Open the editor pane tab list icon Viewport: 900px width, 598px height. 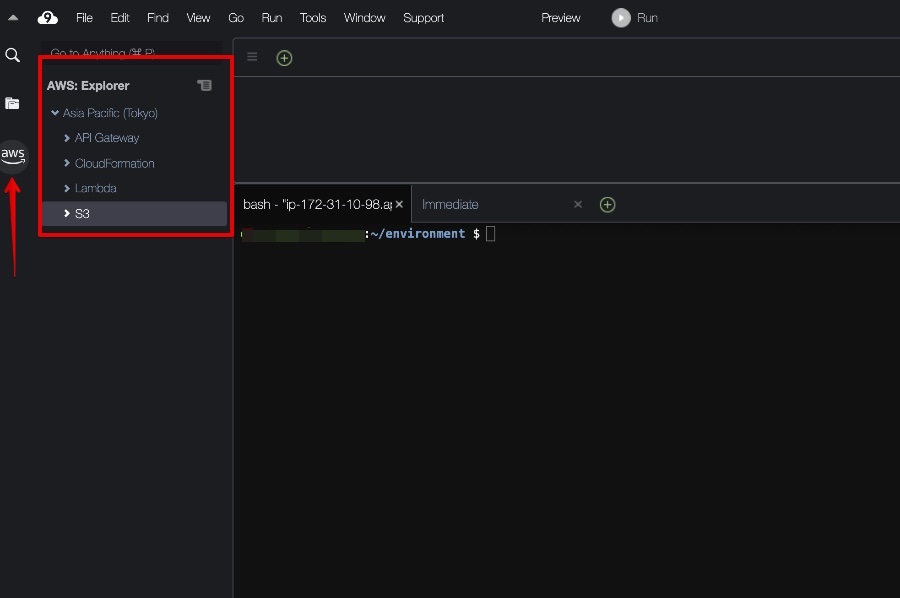point(252,57)
